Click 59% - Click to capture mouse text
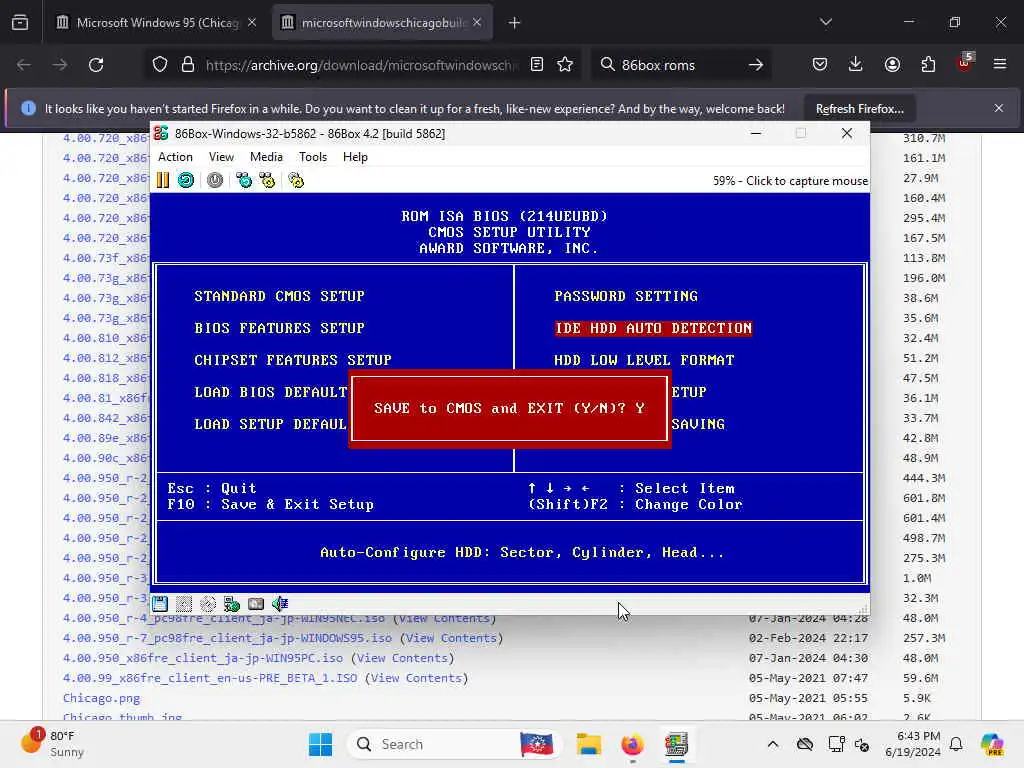 [790, 181]
